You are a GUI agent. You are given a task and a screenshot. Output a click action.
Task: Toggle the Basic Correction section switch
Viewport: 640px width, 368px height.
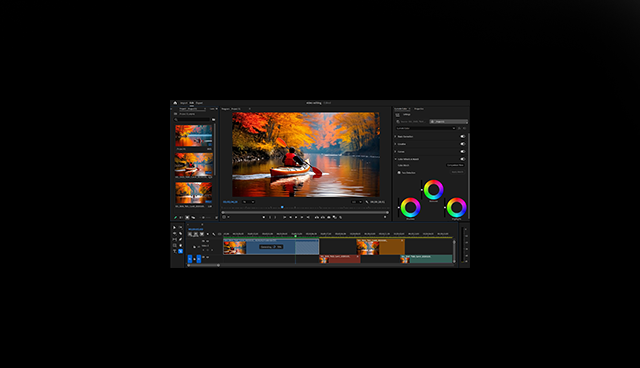tap(462, 136)
